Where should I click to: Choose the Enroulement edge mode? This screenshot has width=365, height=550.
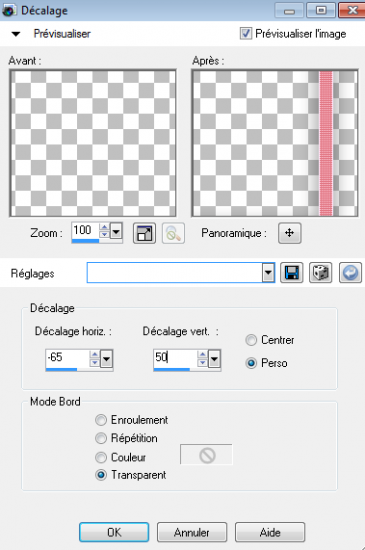[x=101, y=420]
